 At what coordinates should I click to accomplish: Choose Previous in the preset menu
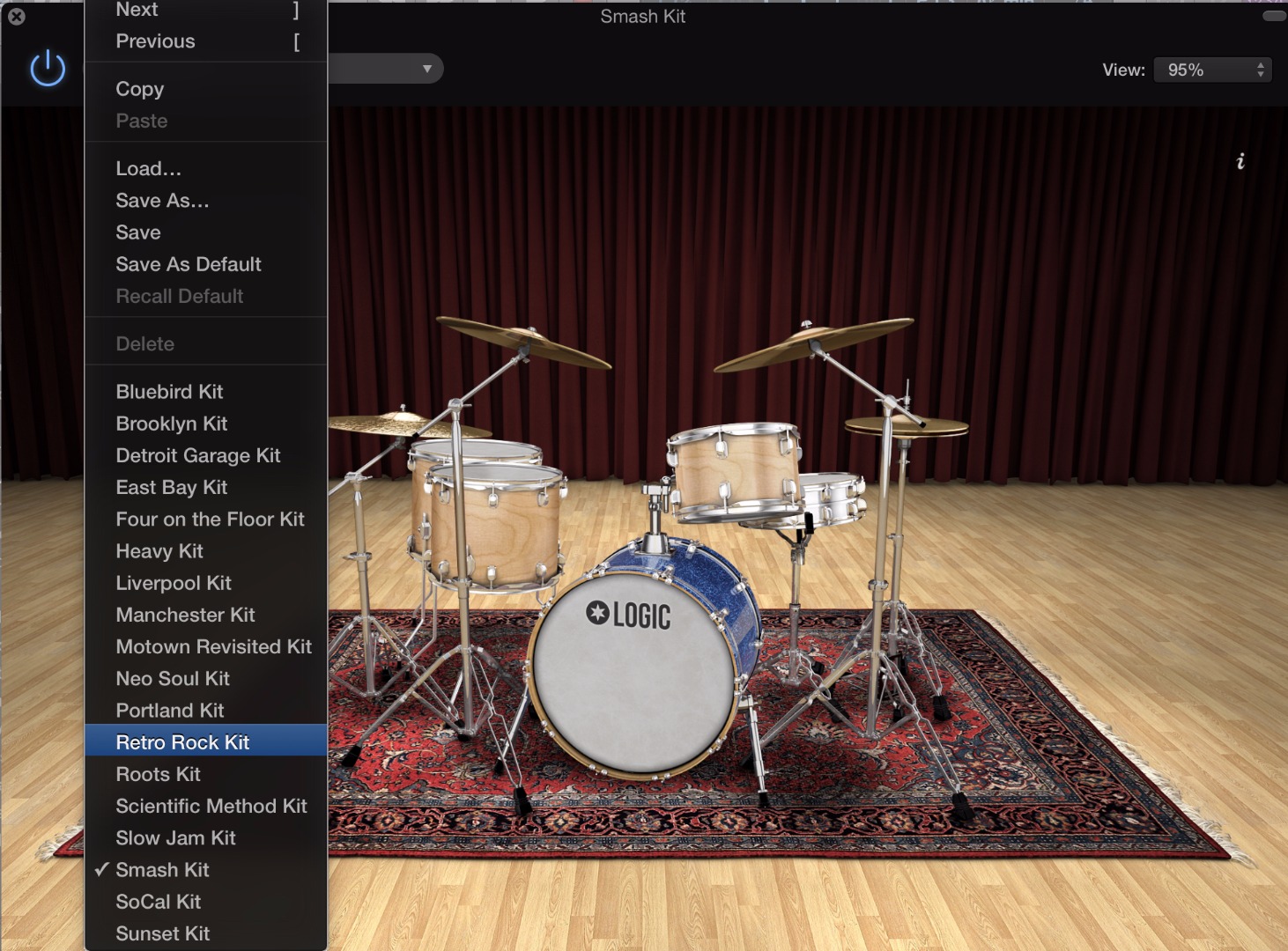(x=206, y=41)
